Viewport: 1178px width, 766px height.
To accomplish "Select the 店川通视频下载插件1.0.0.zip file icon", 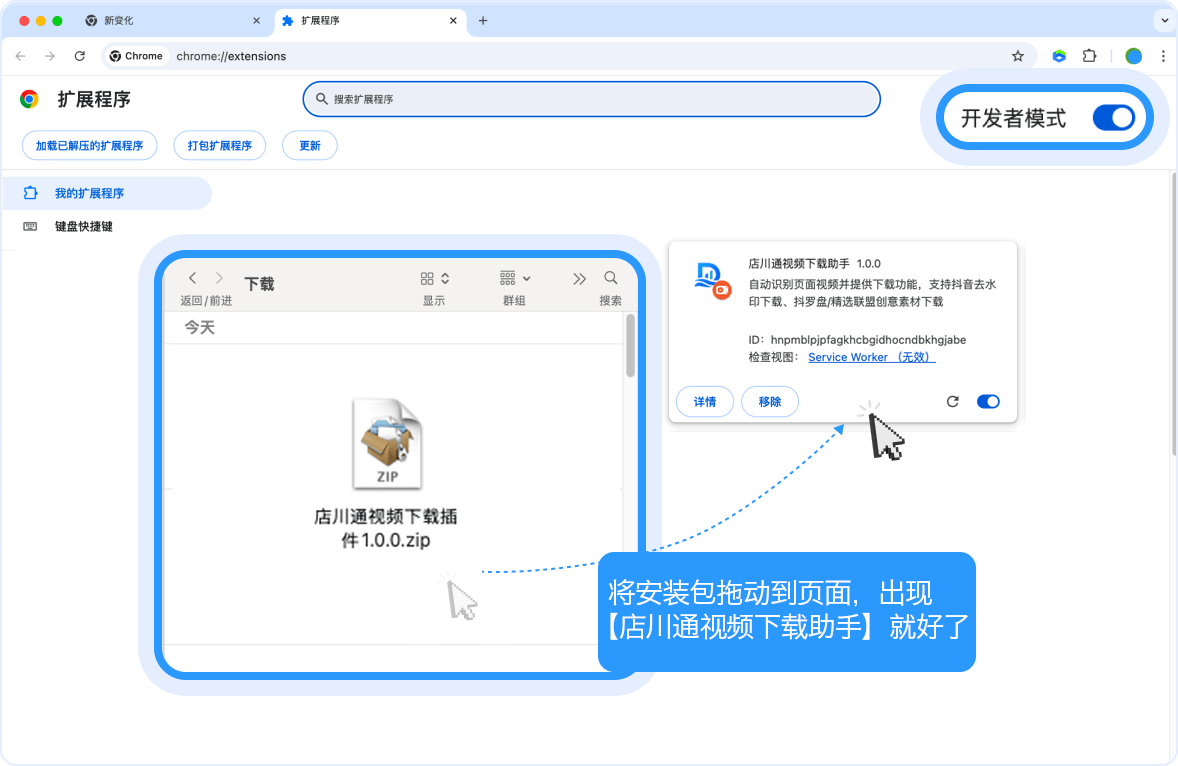I will click(388, 444).
